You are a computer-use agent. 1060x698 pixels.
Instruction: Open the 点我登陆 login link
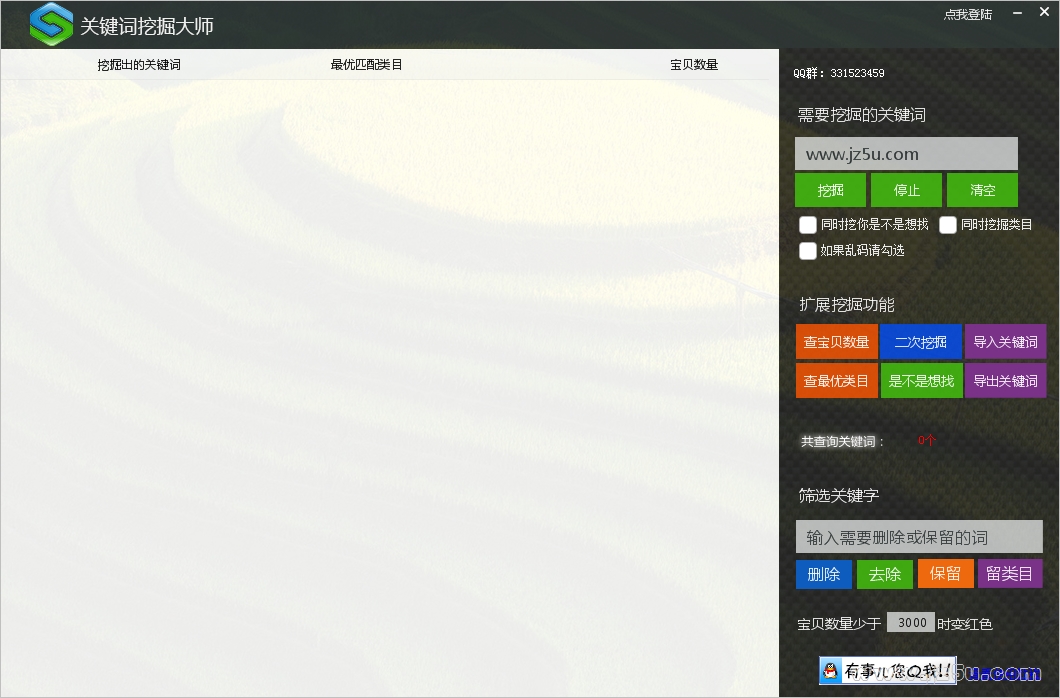click(967, 14)
